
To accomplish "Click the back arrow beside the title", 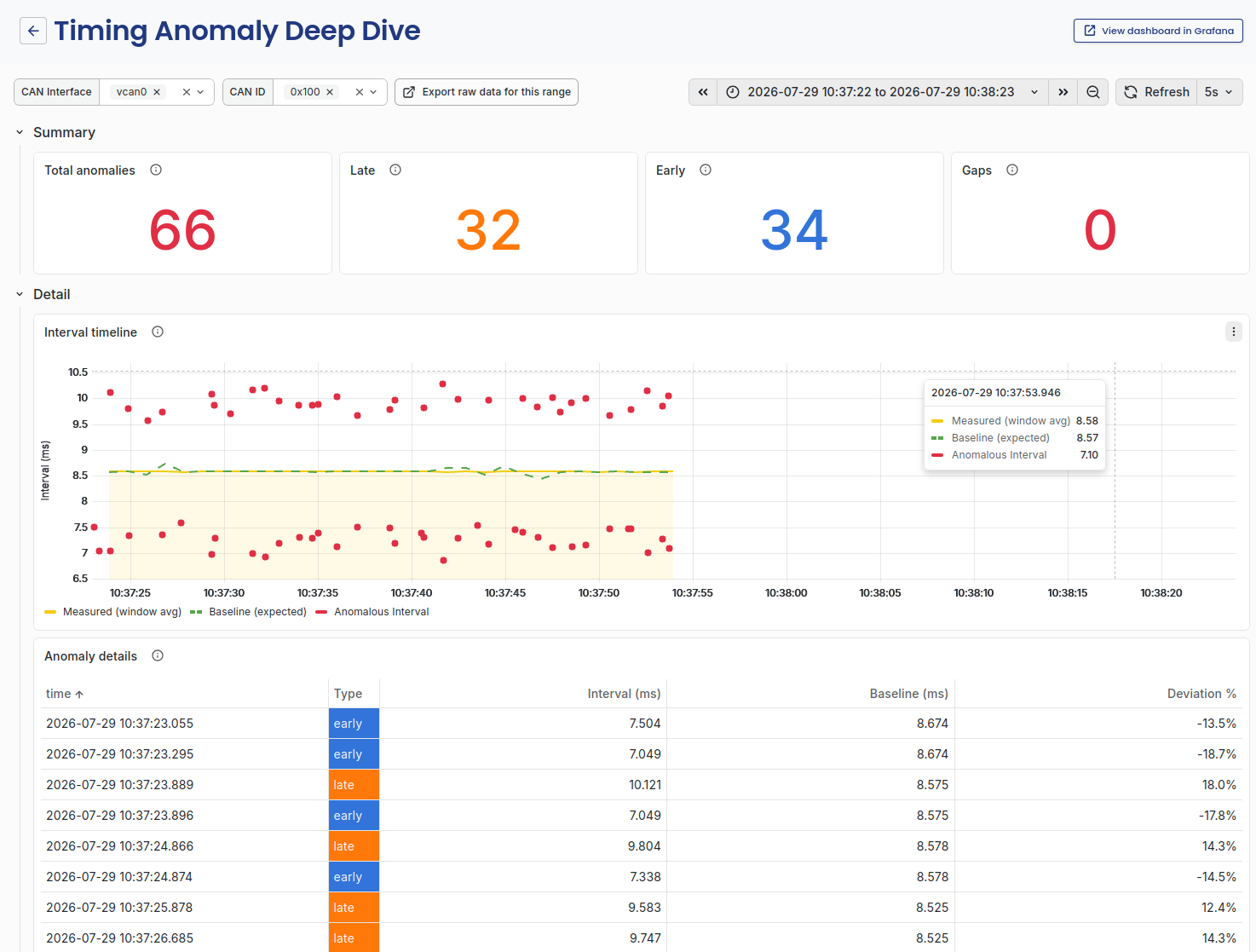I will [x=33, y=31].
